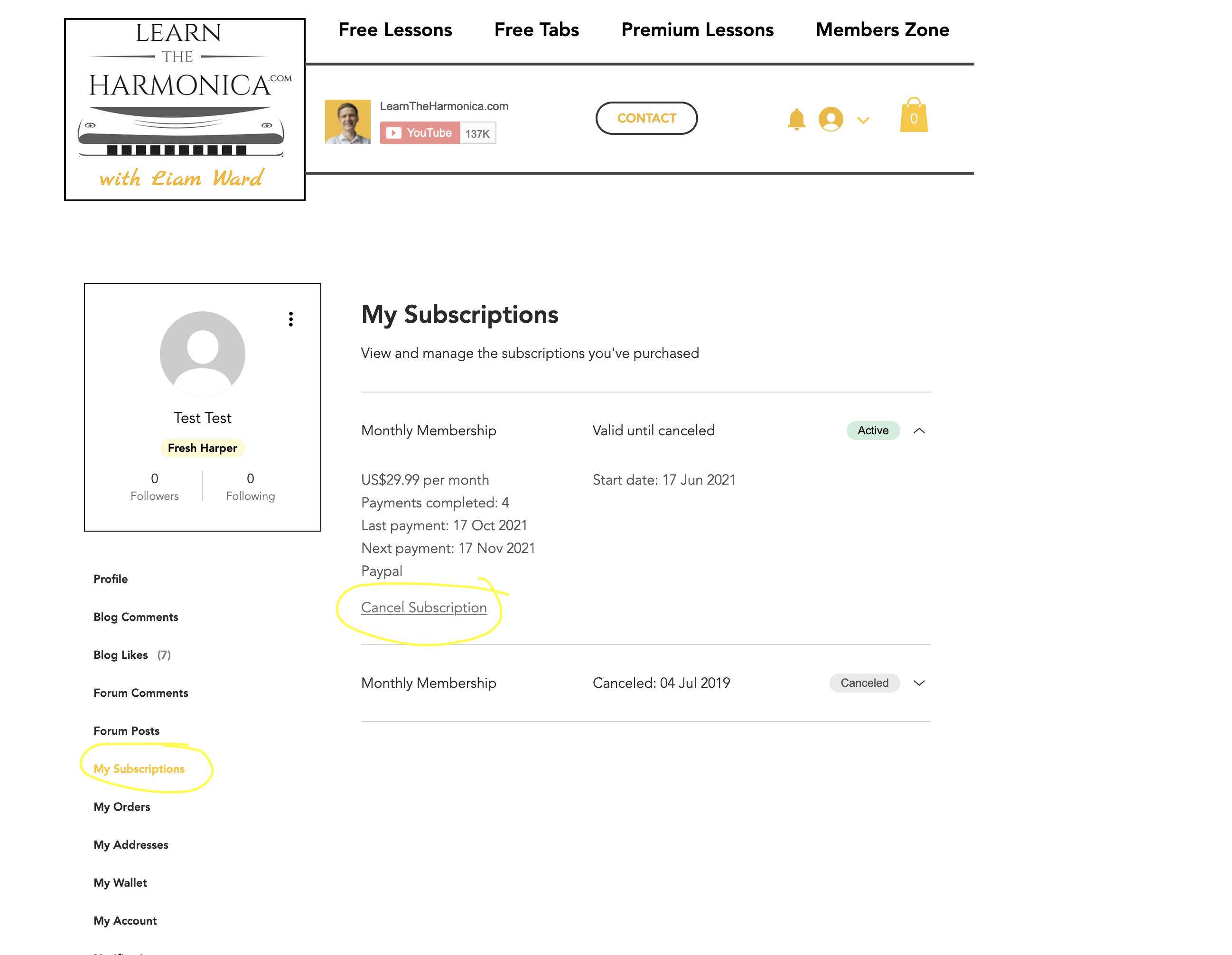Go to Profile in sidebar

click(111, 579)
